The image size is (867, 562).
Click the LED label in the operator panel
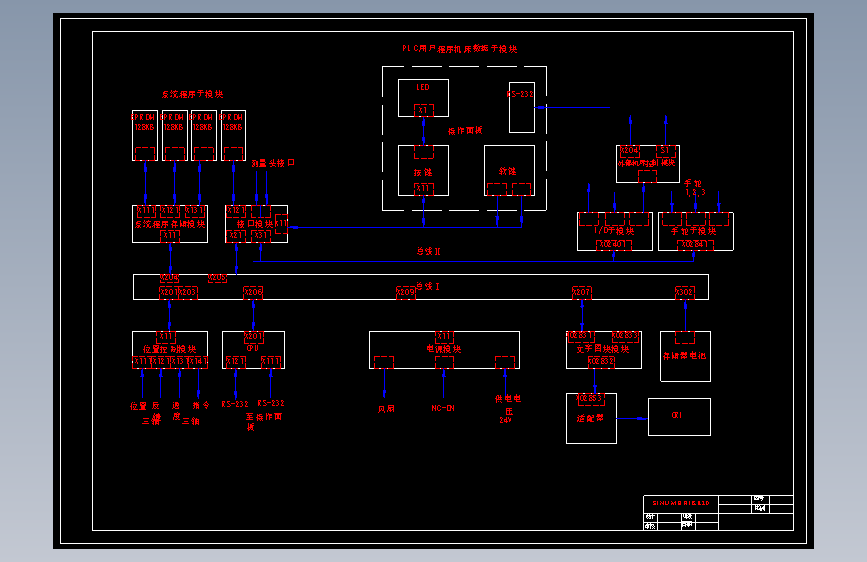click(423, 87)
